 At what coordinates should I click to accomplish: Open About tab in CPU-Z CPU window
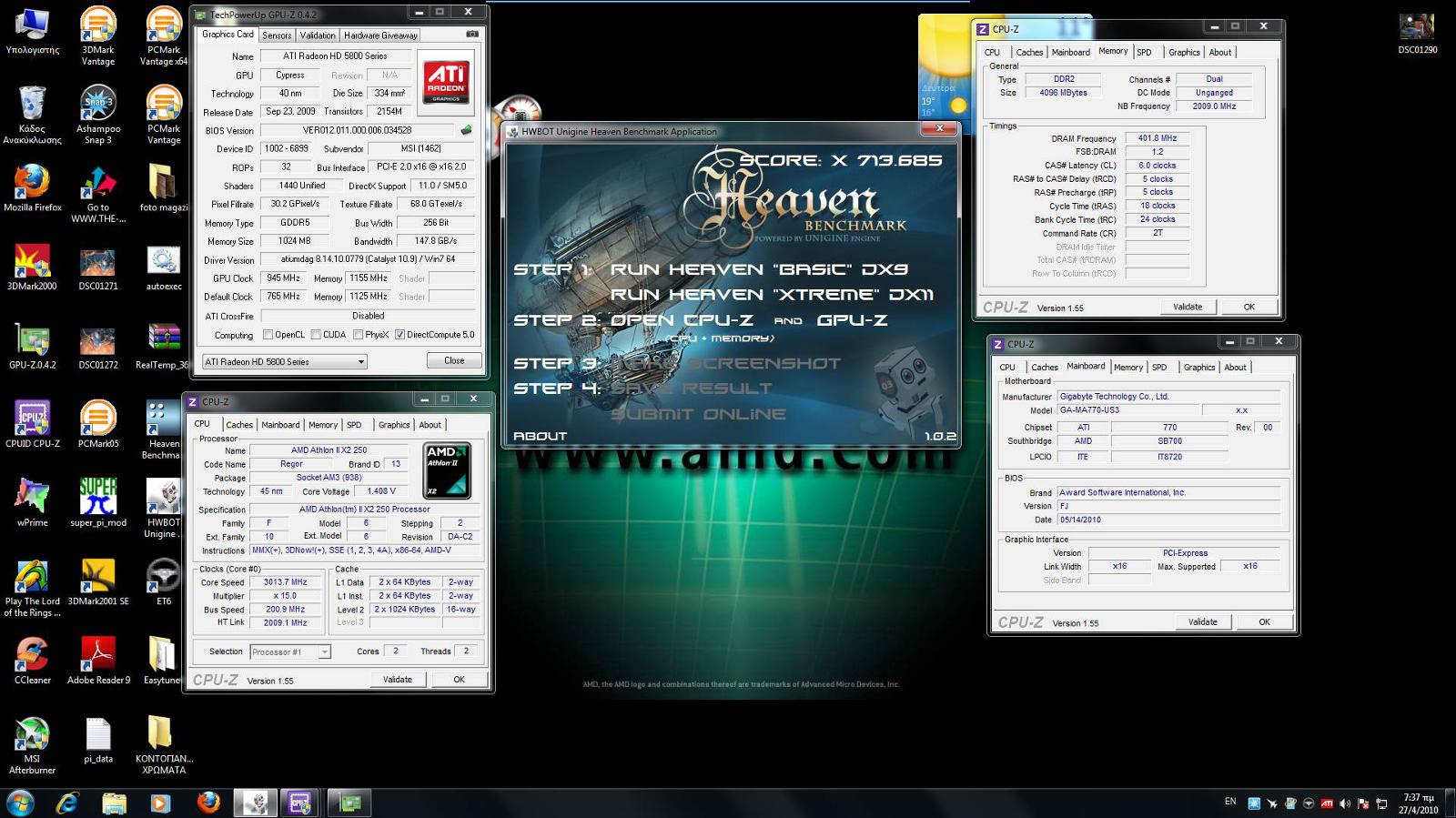pos(430,425)
